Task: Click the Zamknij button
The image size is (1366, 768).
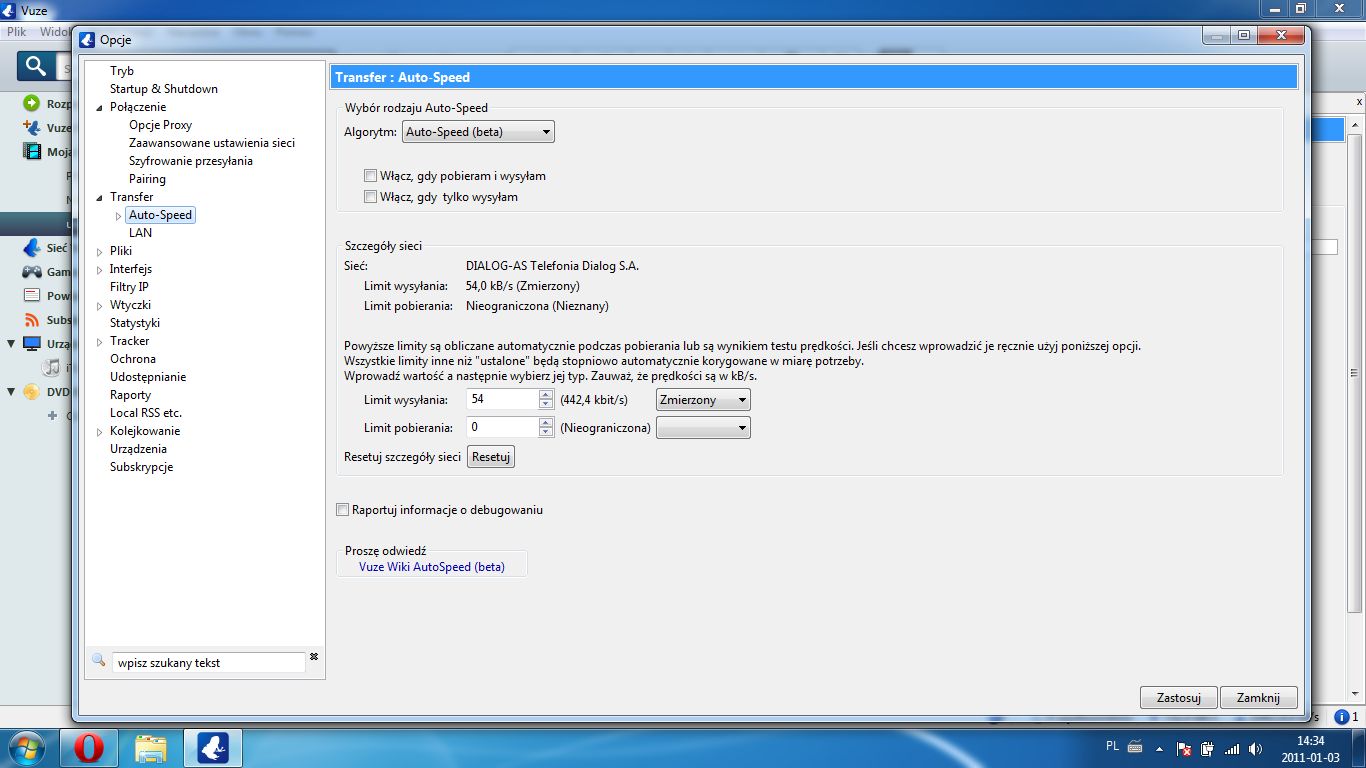Action: click(1259, 698)
